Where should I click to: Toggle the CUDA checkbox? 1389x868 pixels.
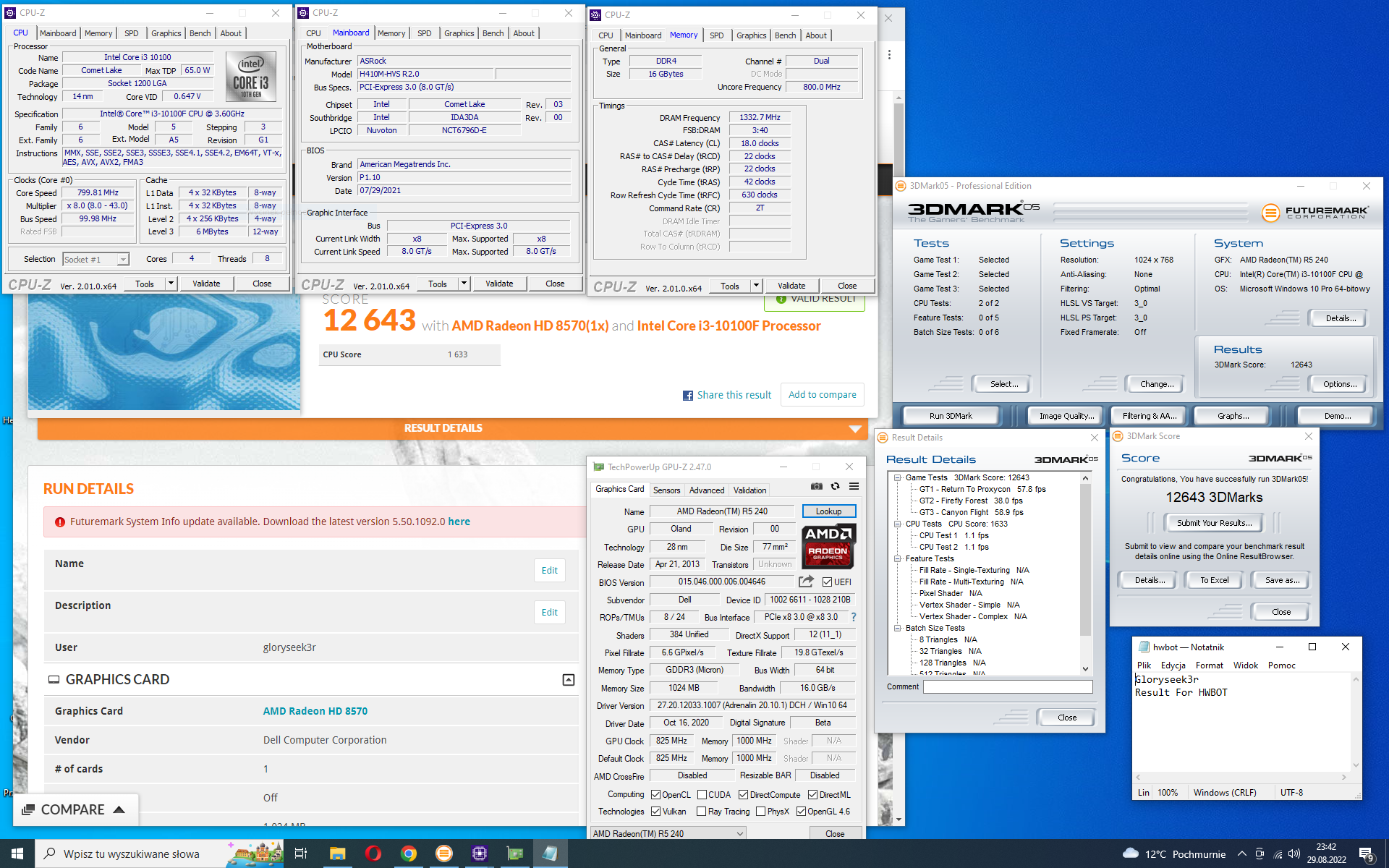[702, 795]
